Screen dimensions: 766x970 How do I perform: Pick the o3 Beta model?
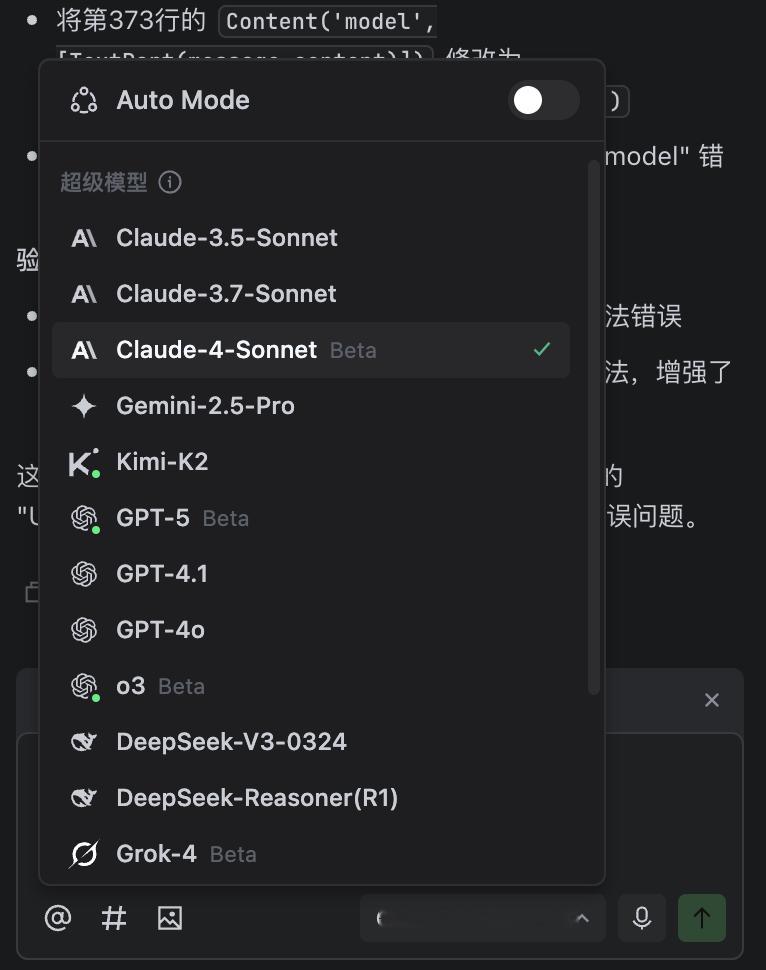(x=311, y=686)
